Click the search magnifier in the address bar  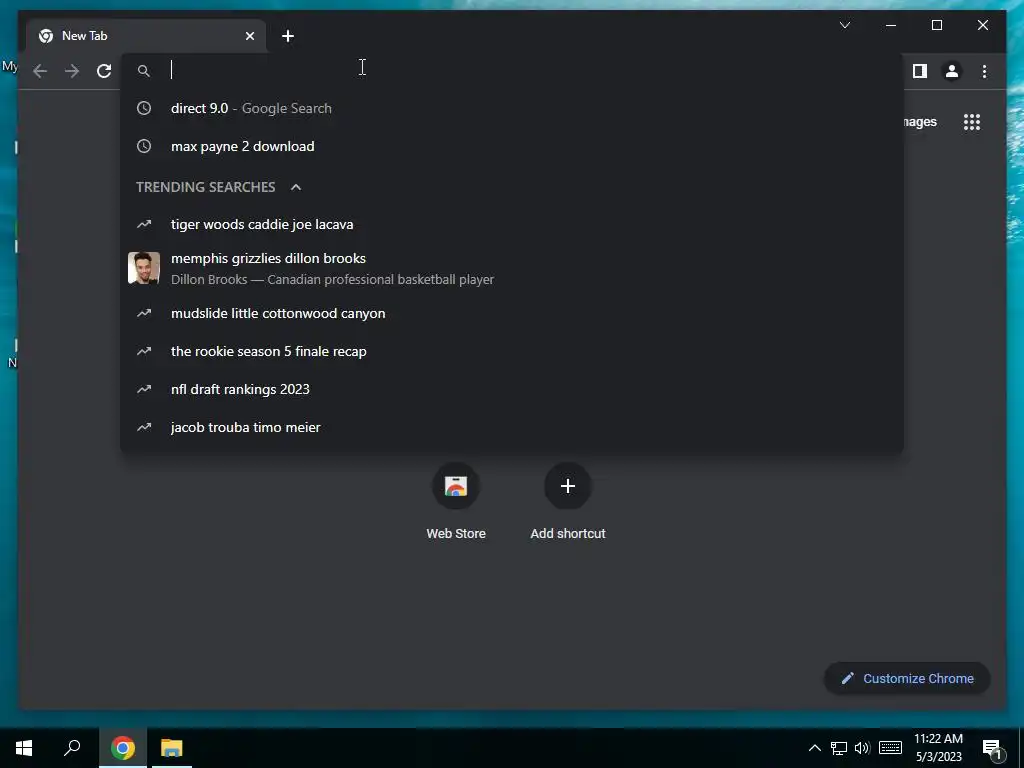(x=144, y=71)
